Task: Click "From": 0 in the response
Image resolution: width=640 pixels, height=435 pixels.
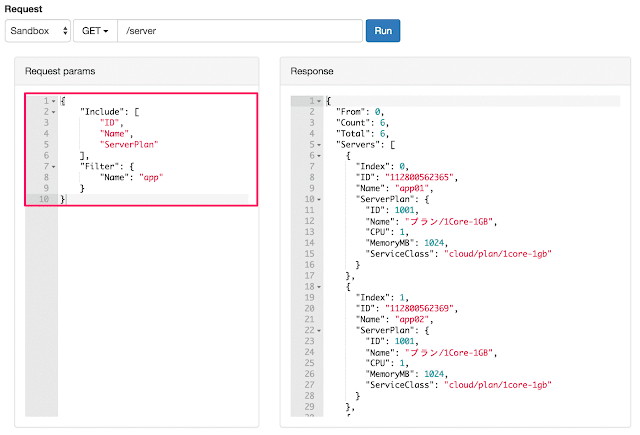Action: click(x=359, y=111)
